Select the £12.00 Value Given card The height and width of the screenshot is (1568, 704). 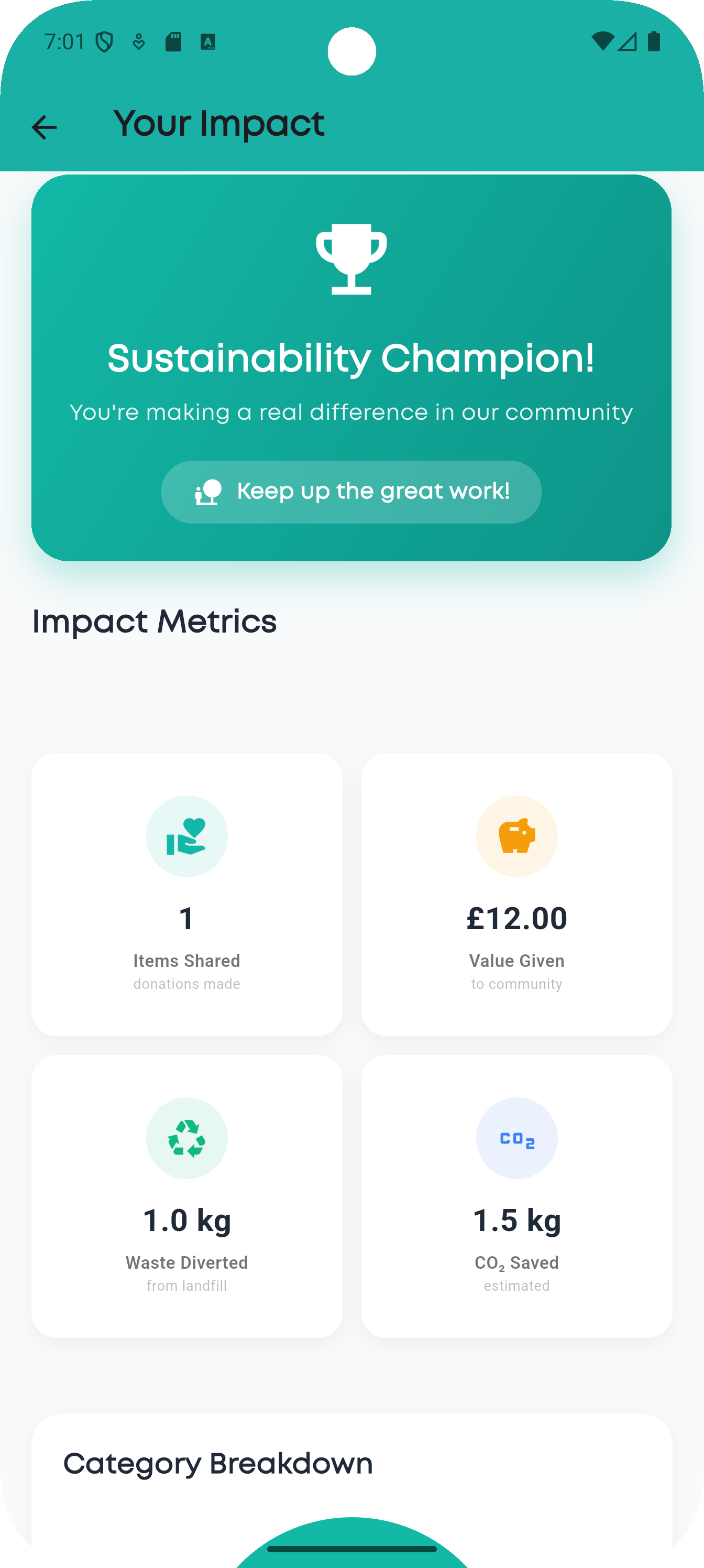click(x=516, y=894)
